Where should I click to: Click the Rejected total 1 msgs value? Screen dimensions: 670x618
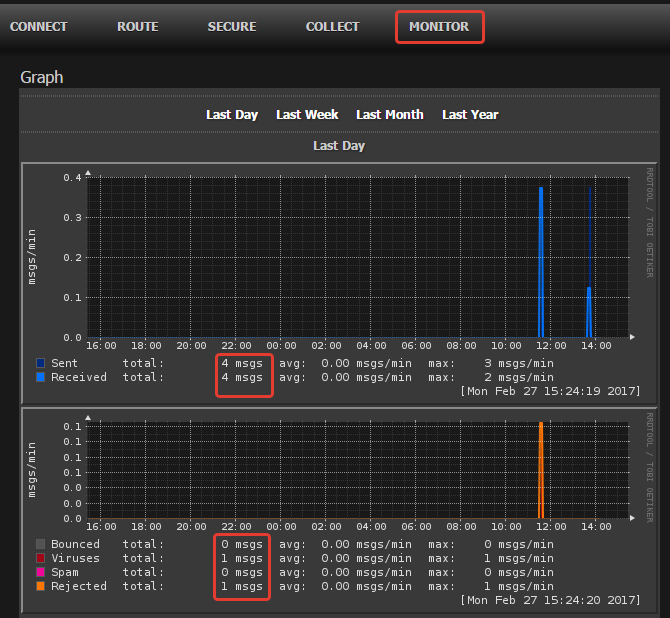click(x=242, y=586)
